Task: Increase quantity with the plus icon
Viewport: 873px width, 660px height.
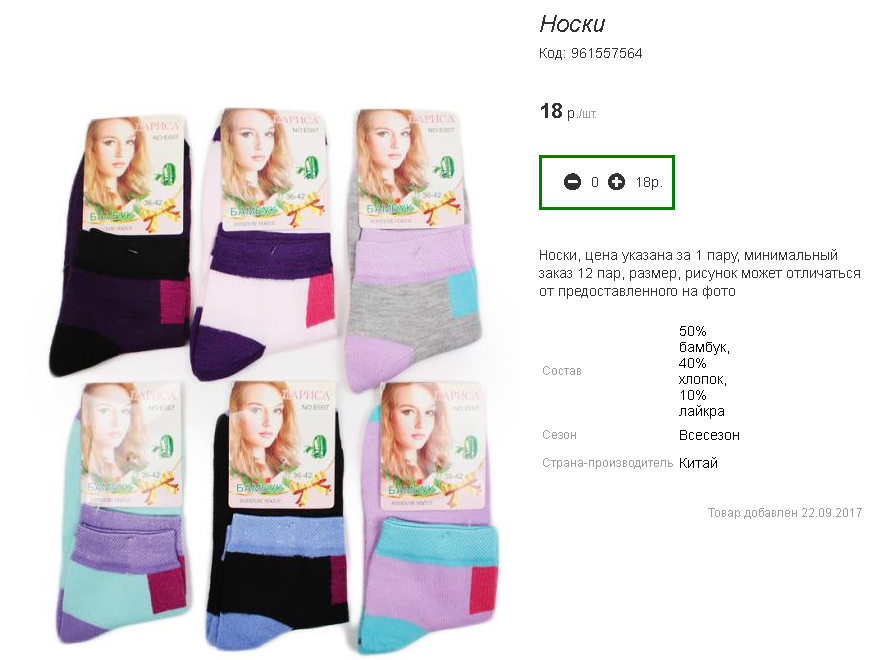Action: coord(616,182)
